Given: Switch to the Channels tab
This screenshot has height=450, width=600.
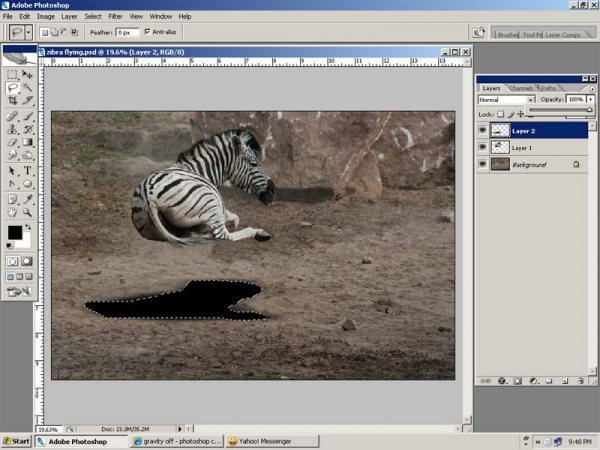Looking at the screenshot, I should point(521,88).
